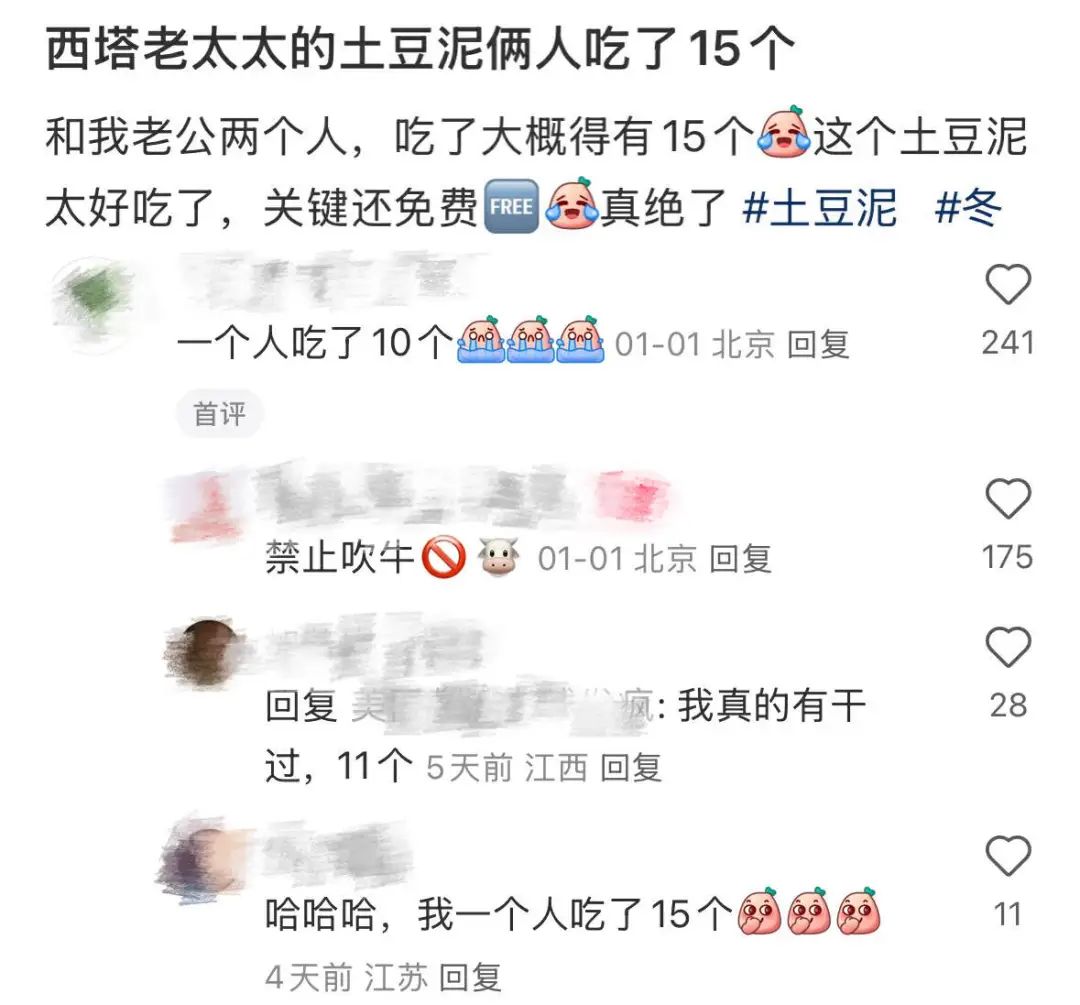
Task: Open the #土豆泥 hashtag
Action: 820,207
